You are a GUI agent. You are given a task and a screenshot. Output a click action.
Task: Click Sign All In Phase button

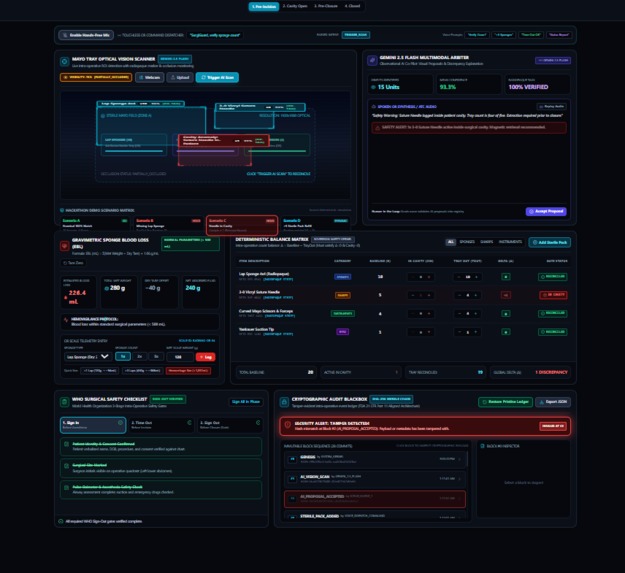(246, 402)
